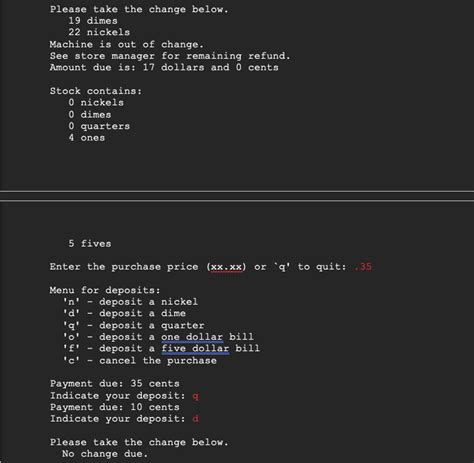
Task: Click the 'Stock contains:' heading
Action: click(96, 91)
